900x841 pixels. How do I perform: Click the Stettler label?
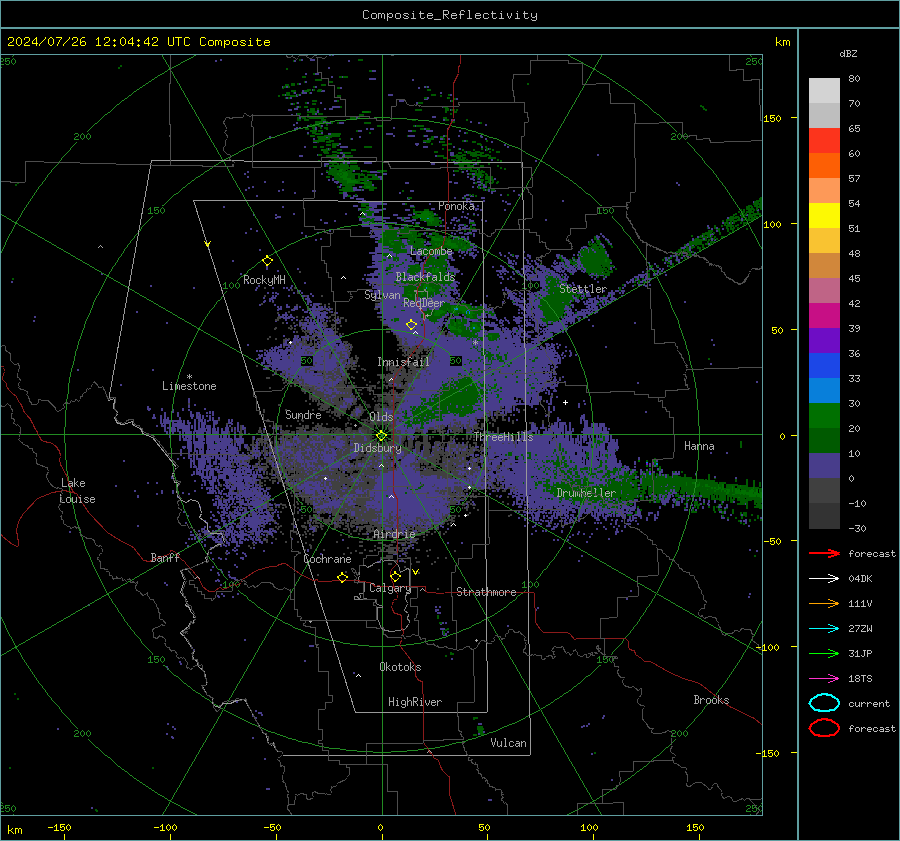pos(583,289)
